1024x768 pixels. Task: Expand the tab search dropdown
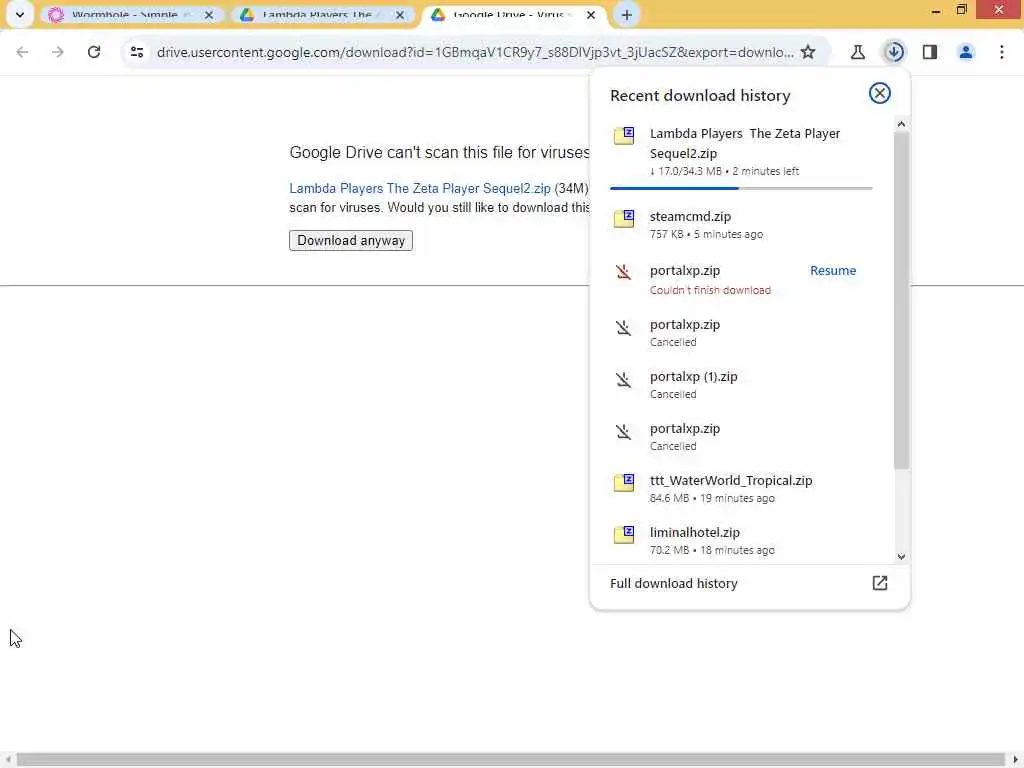click(x=19, y=15)
